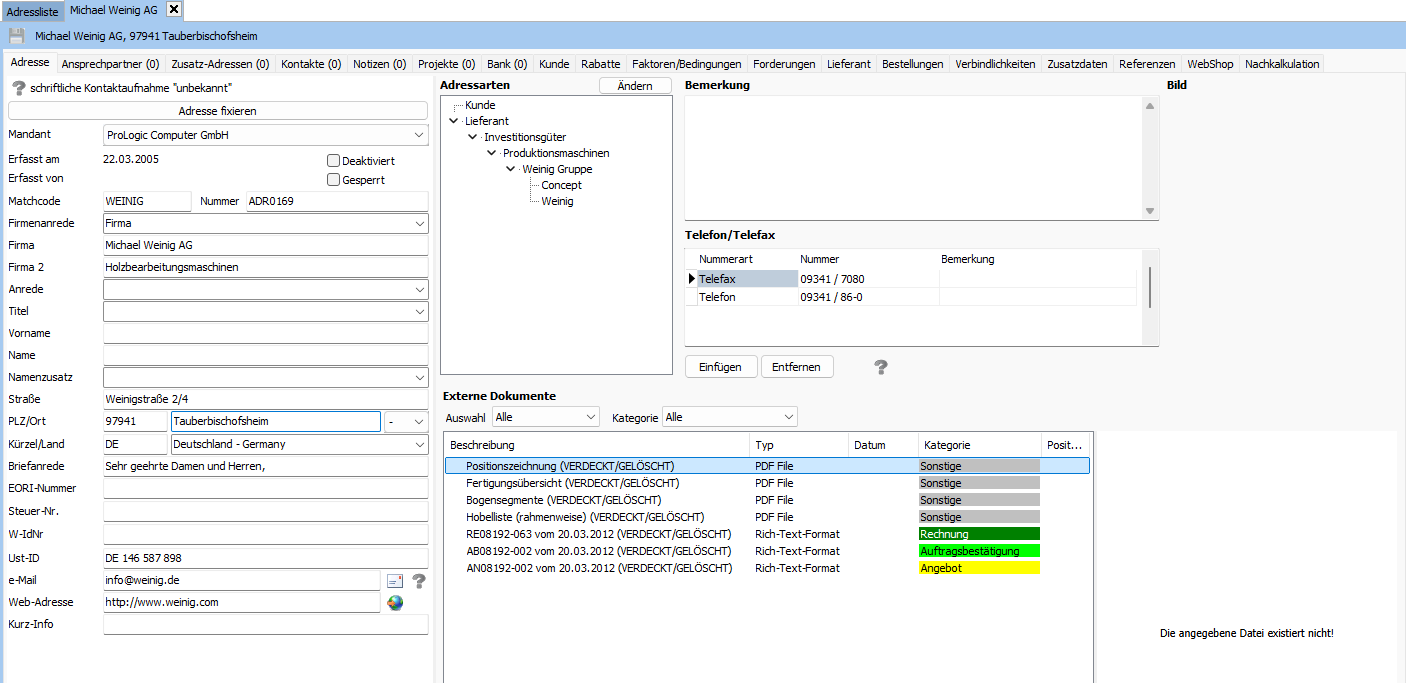Open the Adressliste tab
The height and width of the screenshot is (683, 1406).
tap(32, 11)
